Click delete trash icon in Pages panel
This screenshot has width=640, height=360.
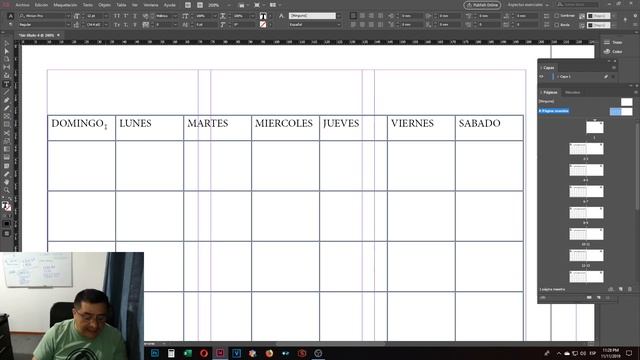pyautogui.click(x=630, y=289)
